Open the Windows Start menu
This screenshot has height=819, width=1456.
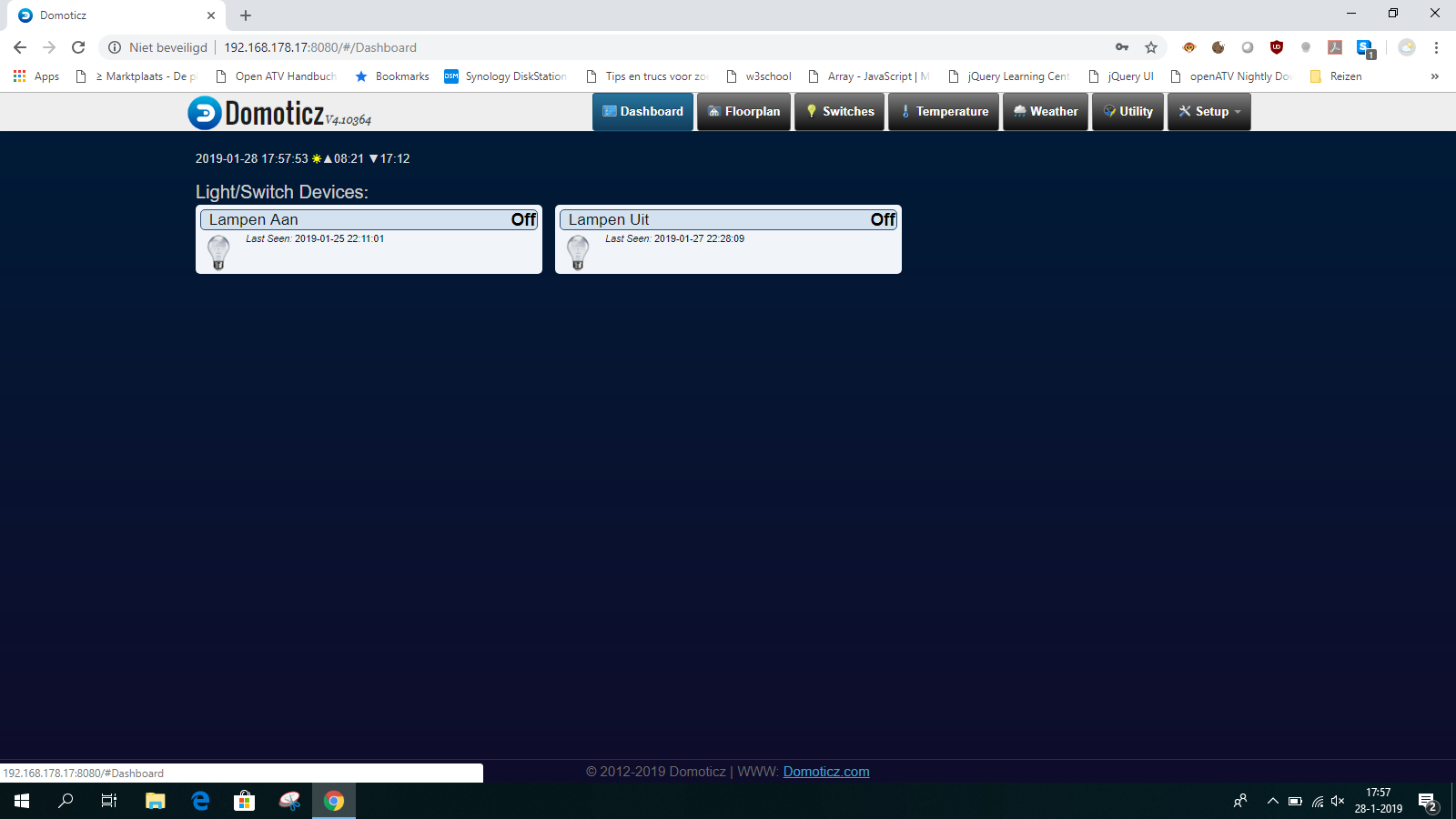pos(22,801)
